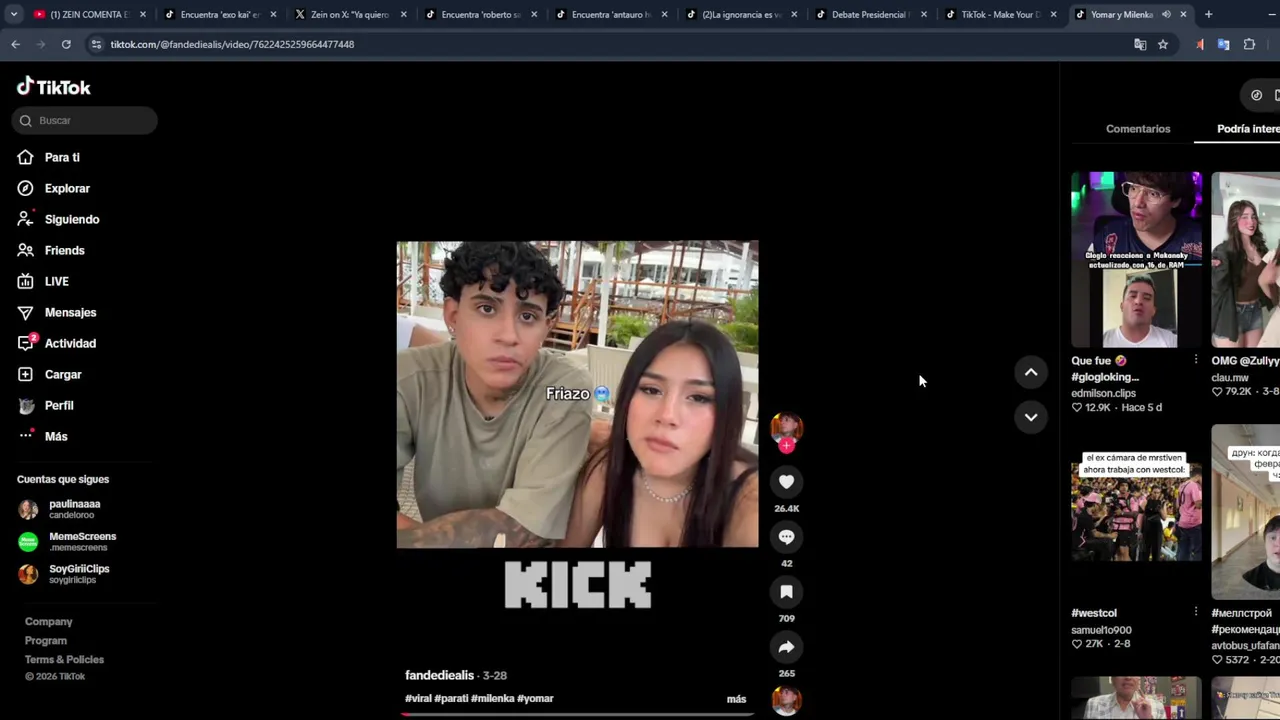
Task: Expand Company footer section
Action: click(48, 621)
